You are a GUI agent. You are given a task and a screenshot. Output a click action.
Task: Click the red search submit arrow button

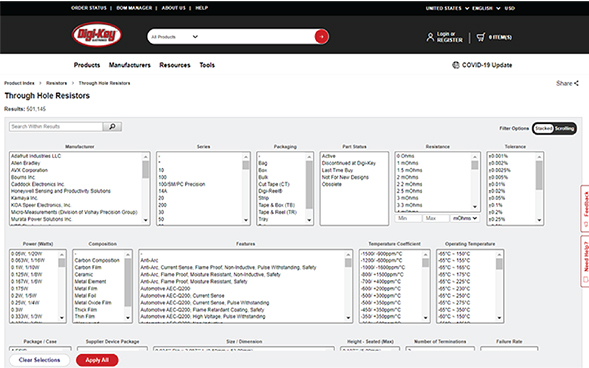click(321, 37)
